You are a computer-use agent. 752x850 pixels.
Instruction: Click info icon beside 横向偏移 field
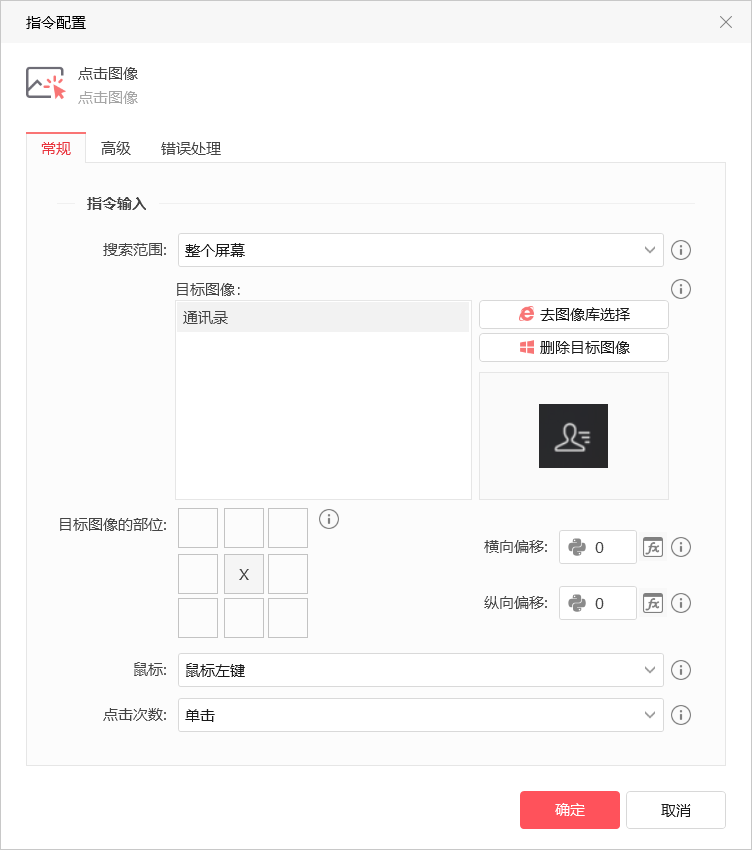tap(680, 547)
